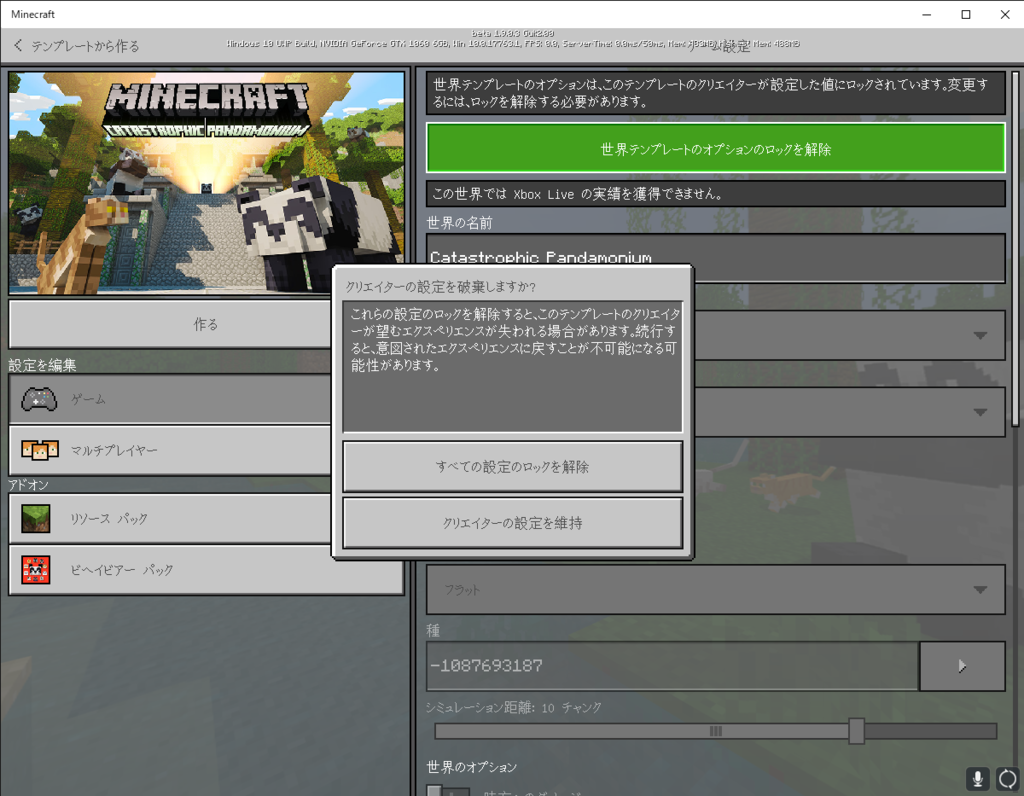Unlock all settings with すべての設定のロックを解除
The width and height of the screenshot is (1024, 796).
click(x=513, y=467)
